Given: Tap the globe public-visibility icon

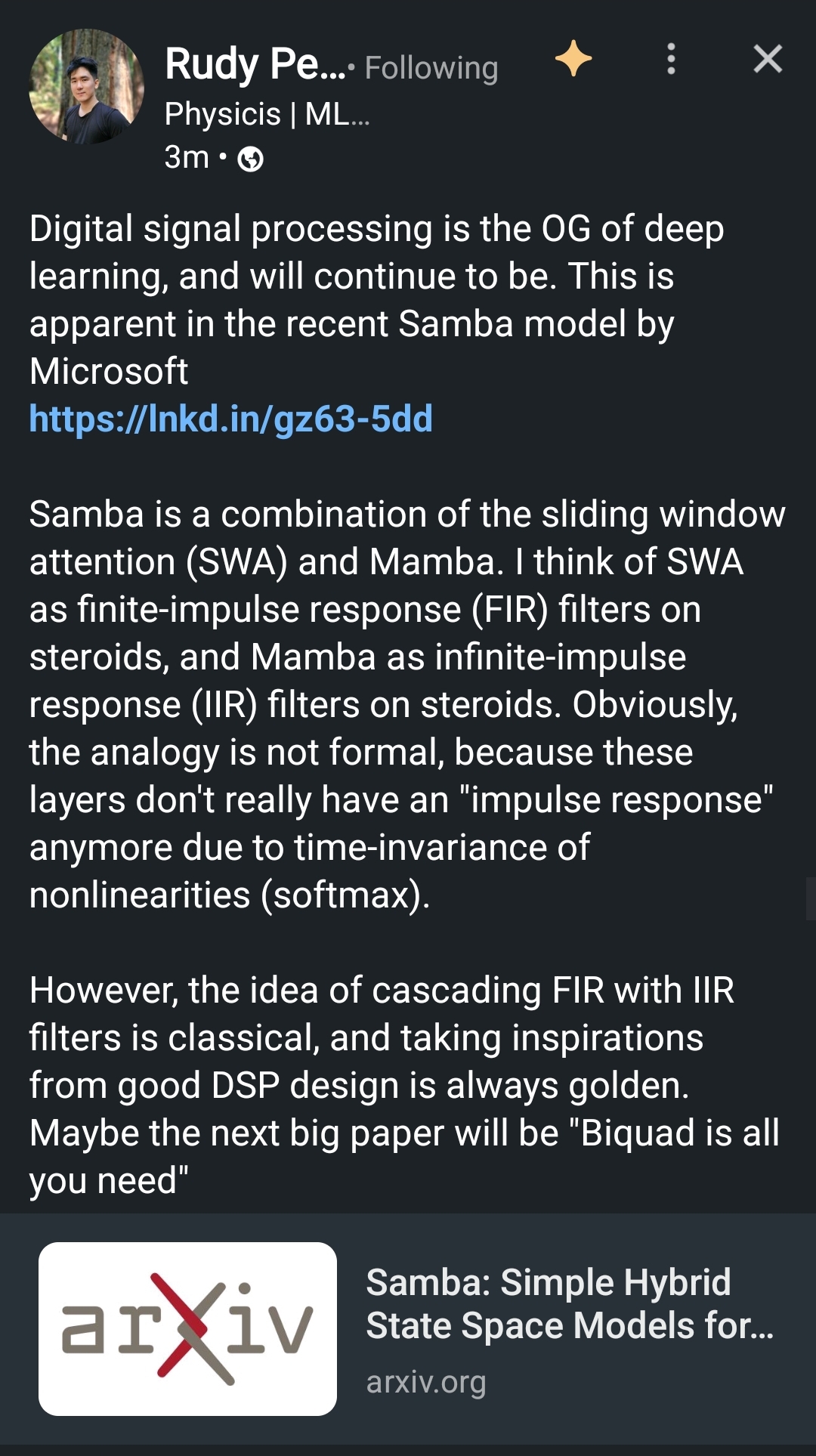Looking at the screenshot, I should [x=251, y=159].
